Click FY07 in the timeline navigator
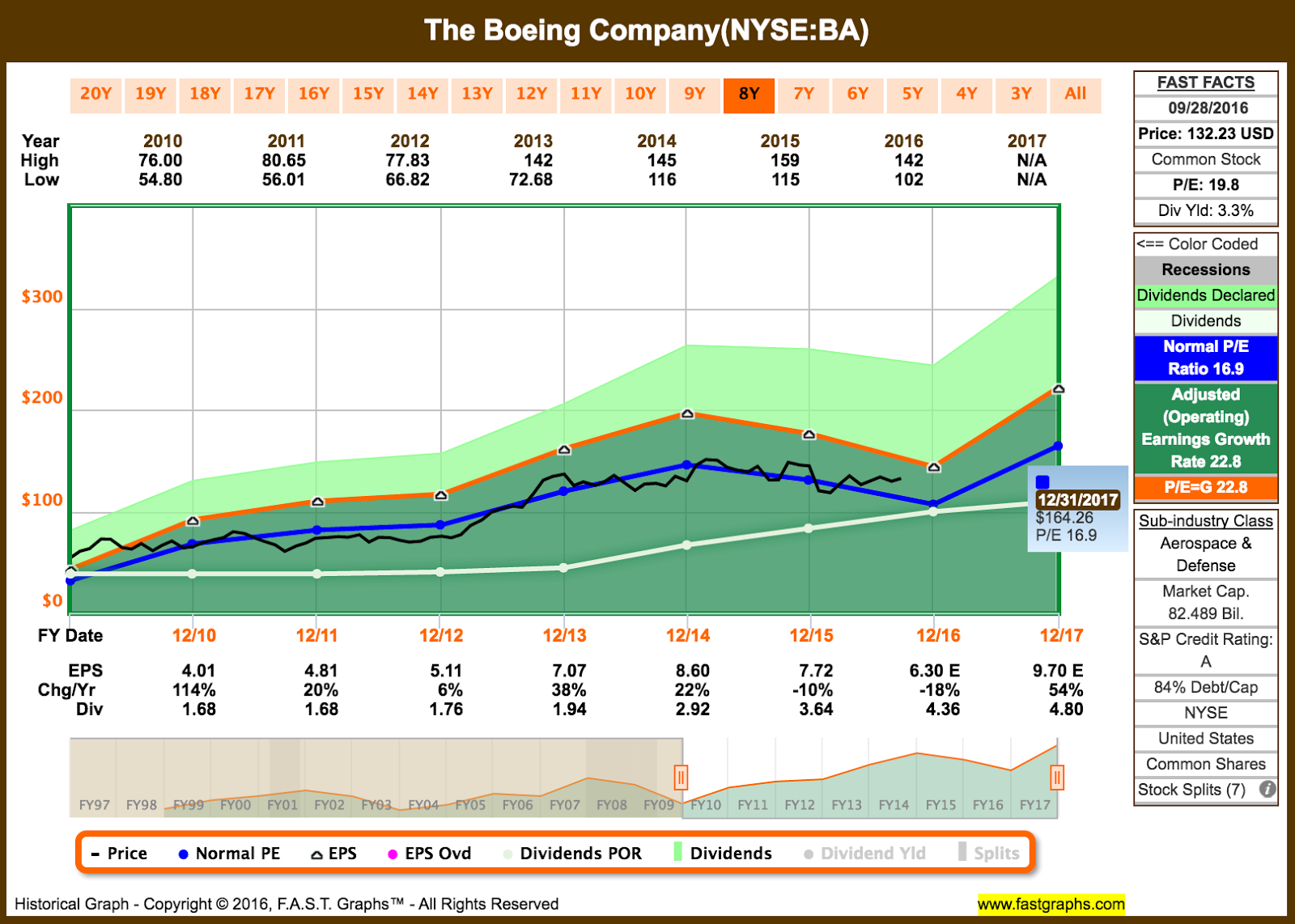The height and width of the screenshot is (924, 1295). pos(565,805)
